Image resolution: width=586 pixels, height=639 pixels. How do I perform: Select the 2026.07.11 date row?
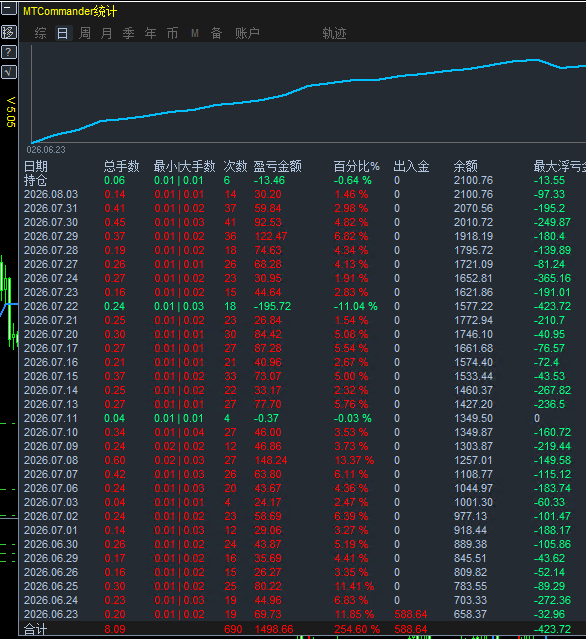click(x=51, y=419)
